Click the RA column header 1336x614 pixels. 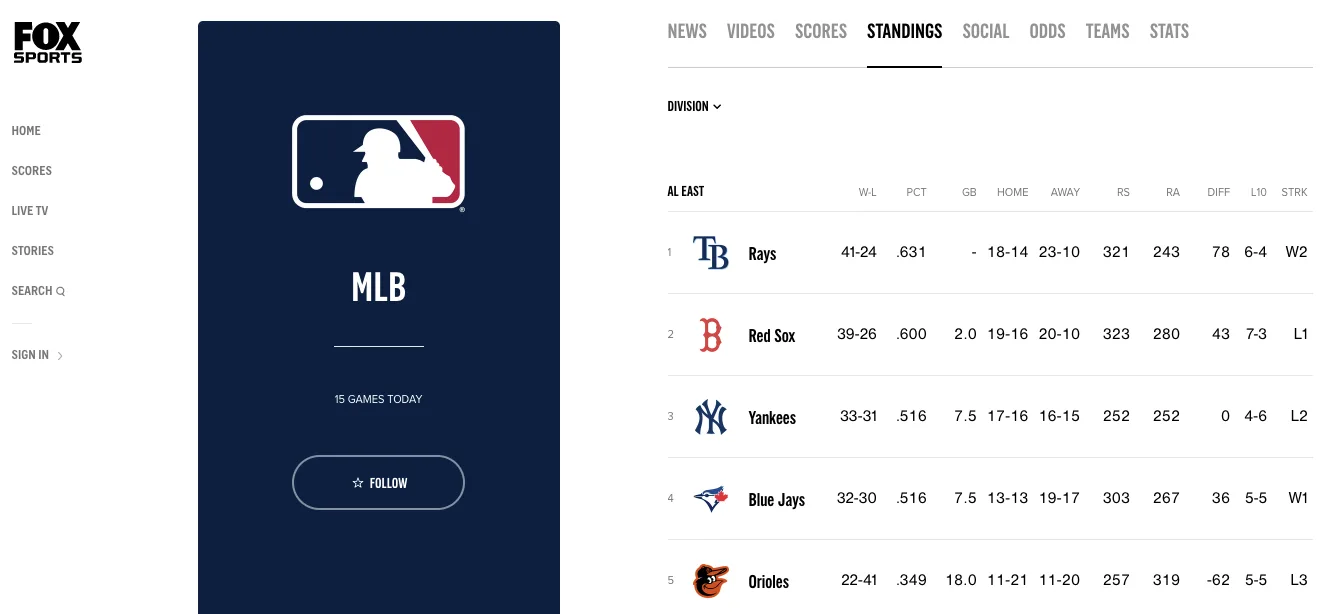click(1173, 192)
